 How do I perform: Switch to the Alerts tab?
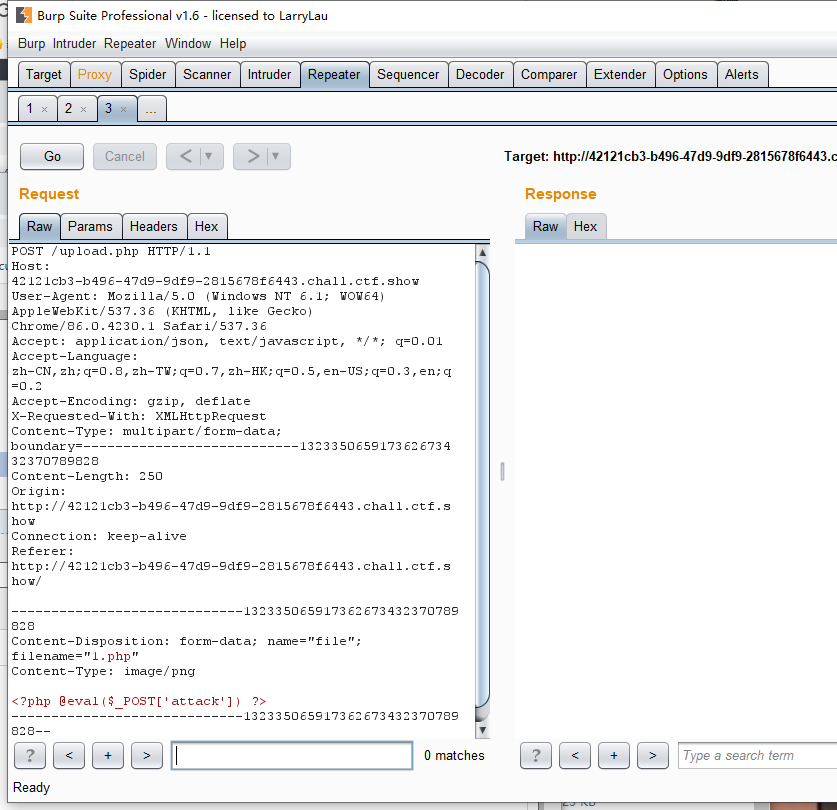(x=742, y=75)
